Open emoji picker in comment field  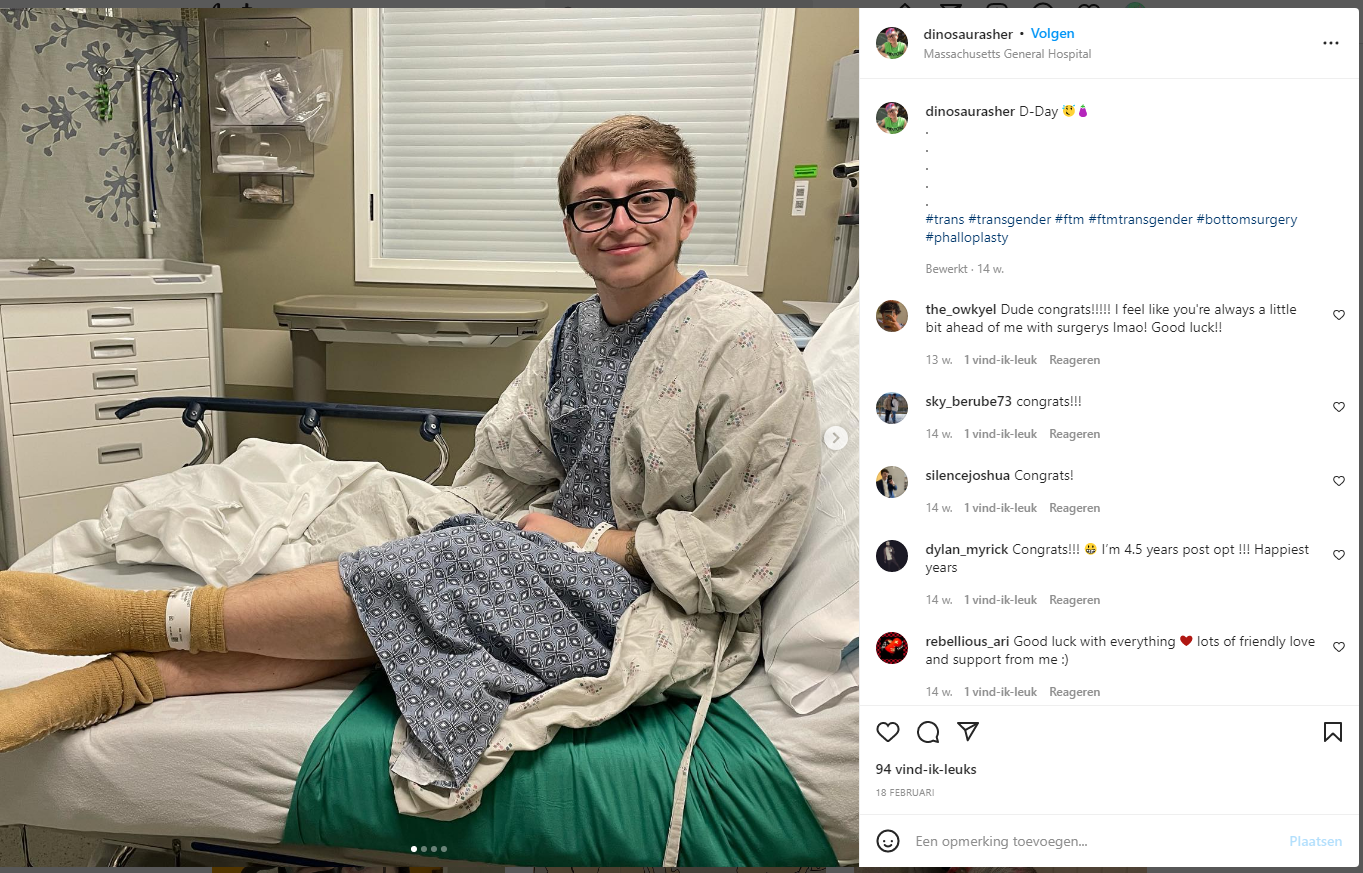(888, 841)
